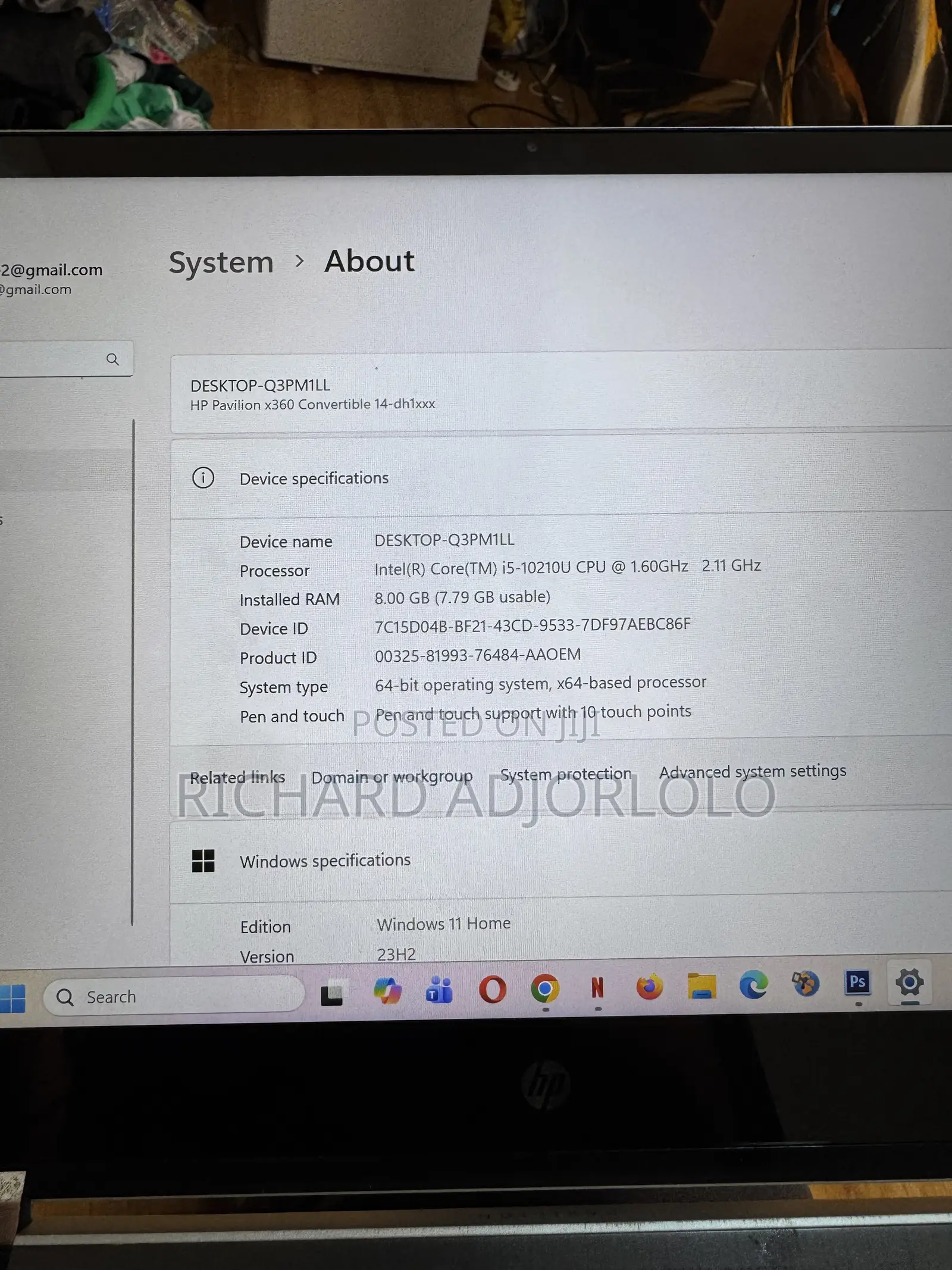Launch Firefox from the taskbar
952x1270 pixels.
pos(649,987)
